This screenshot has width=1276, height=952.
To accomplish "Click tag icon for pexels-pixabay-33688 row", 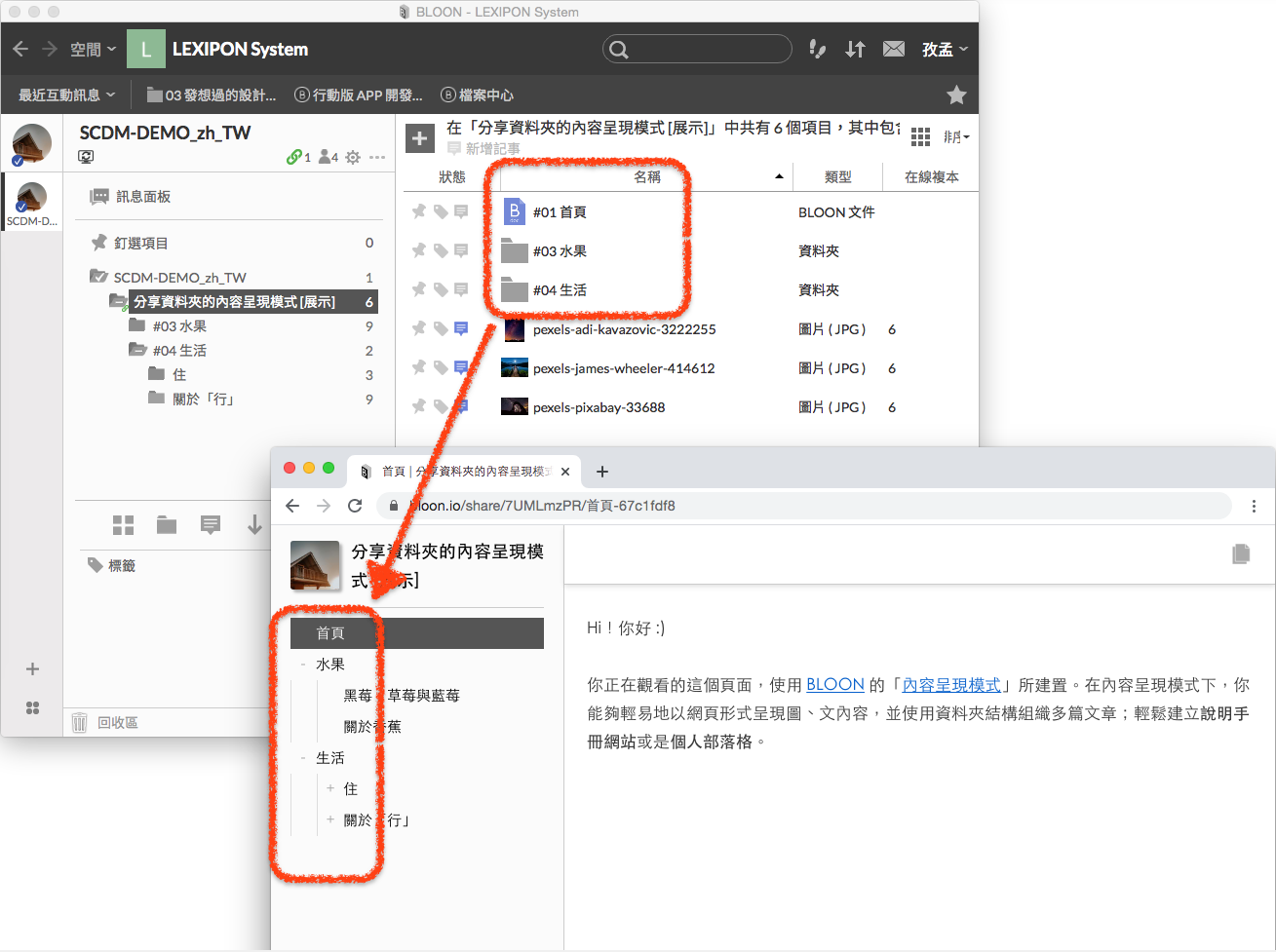I will tap(441, 406).
